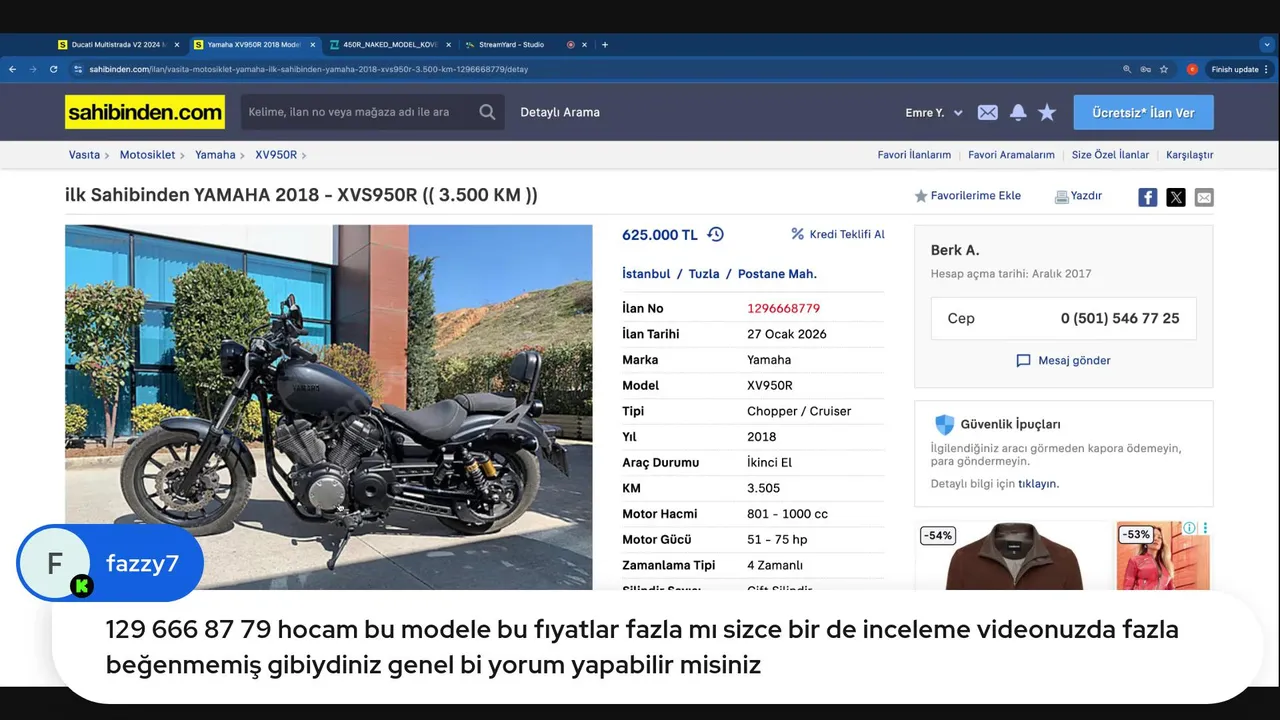Open the browser zoom magnifier icon
Image resolution: width=1280 pixels, height=720 pixels.
click(1127, 69)
